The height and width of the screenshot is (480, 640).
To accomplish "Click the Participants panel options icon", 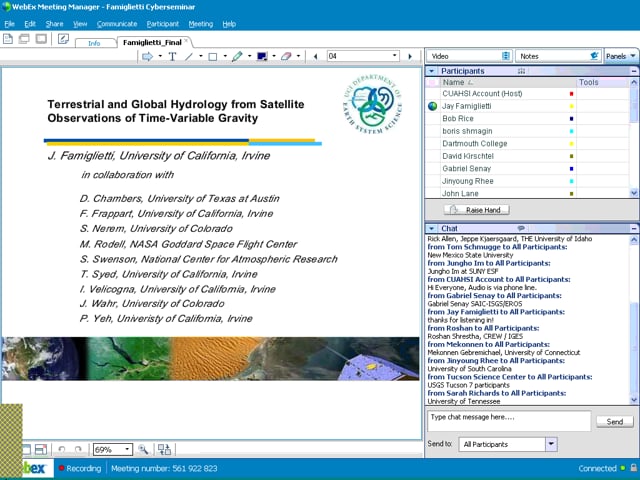I will click(x=521, y=71).
